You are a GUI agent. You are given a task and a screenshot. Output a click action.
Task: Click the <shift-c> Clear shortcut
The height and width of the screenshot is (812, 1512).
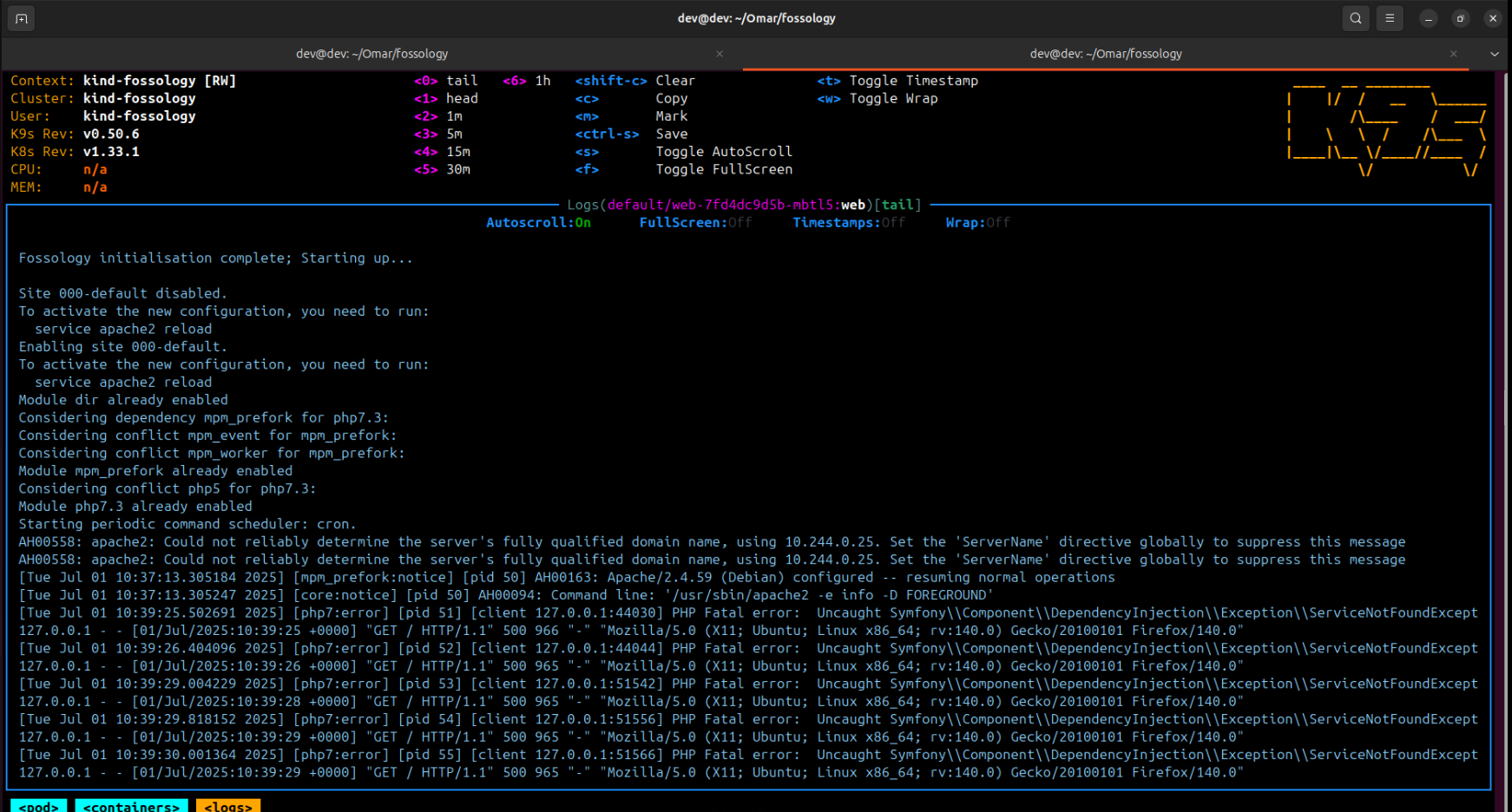coord(635,81)
